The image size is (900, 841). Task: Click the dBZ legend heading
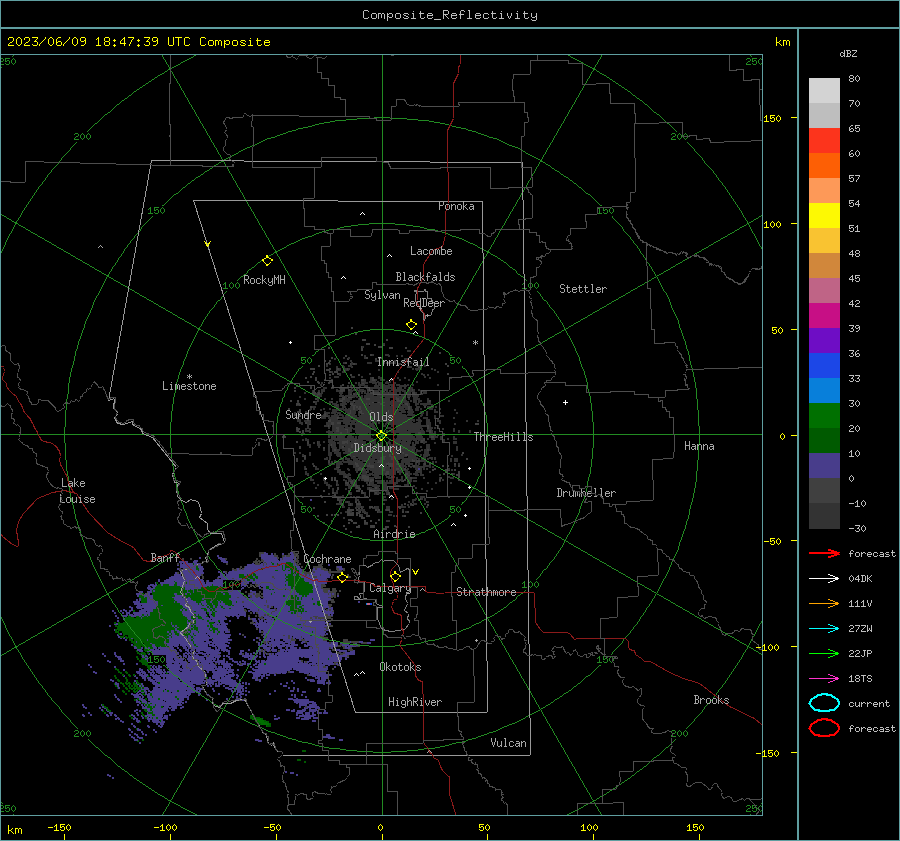click(x=848, y=53)
